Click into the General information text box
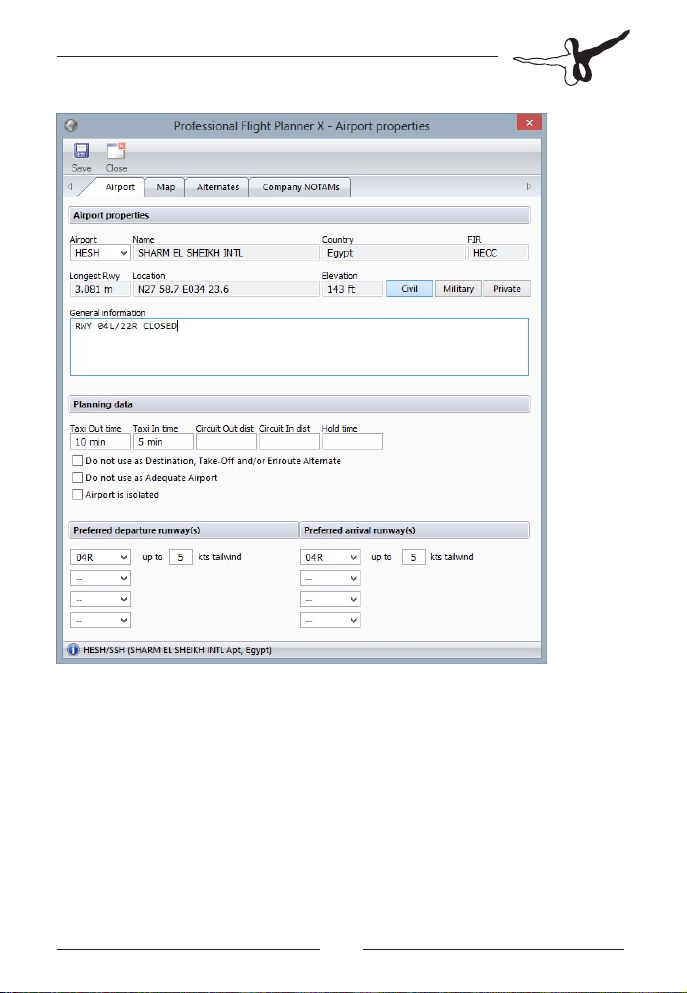 click(x=299, y=347)
